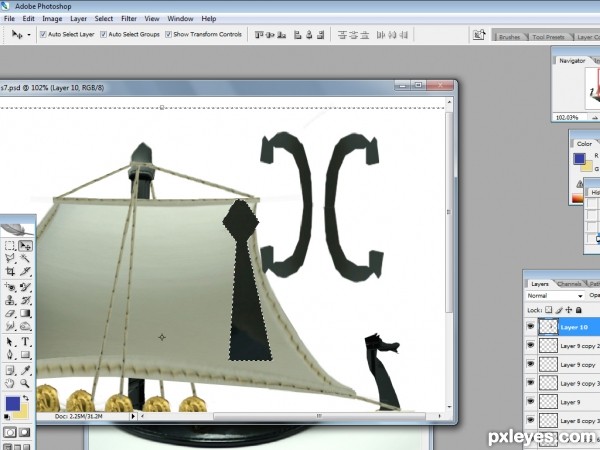Toggle Auto Select Layer checkbox
This screenshot has width=600, height=450.
tap(43, 34)
